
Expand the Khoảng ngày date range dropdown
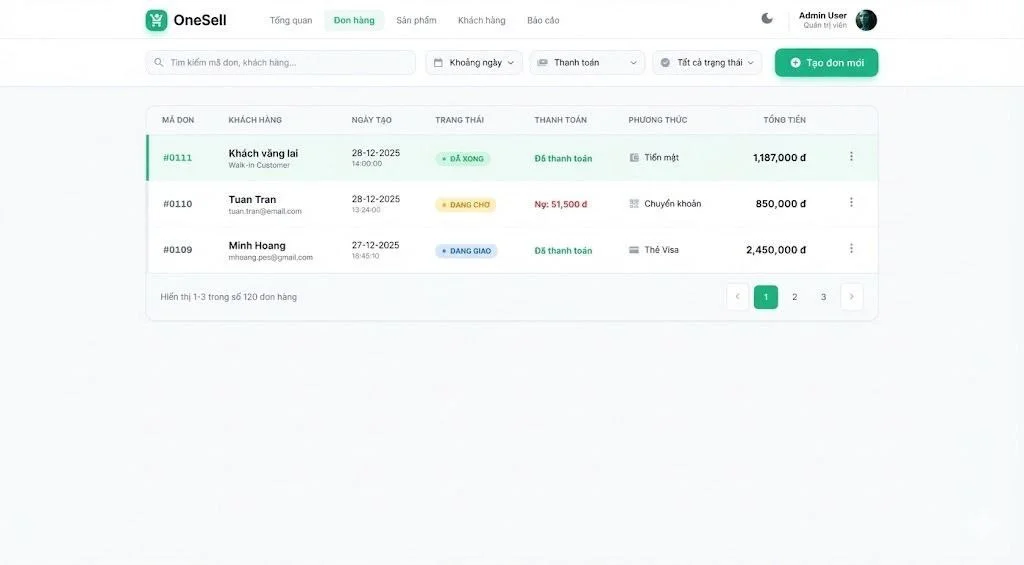tap(474, 63)
